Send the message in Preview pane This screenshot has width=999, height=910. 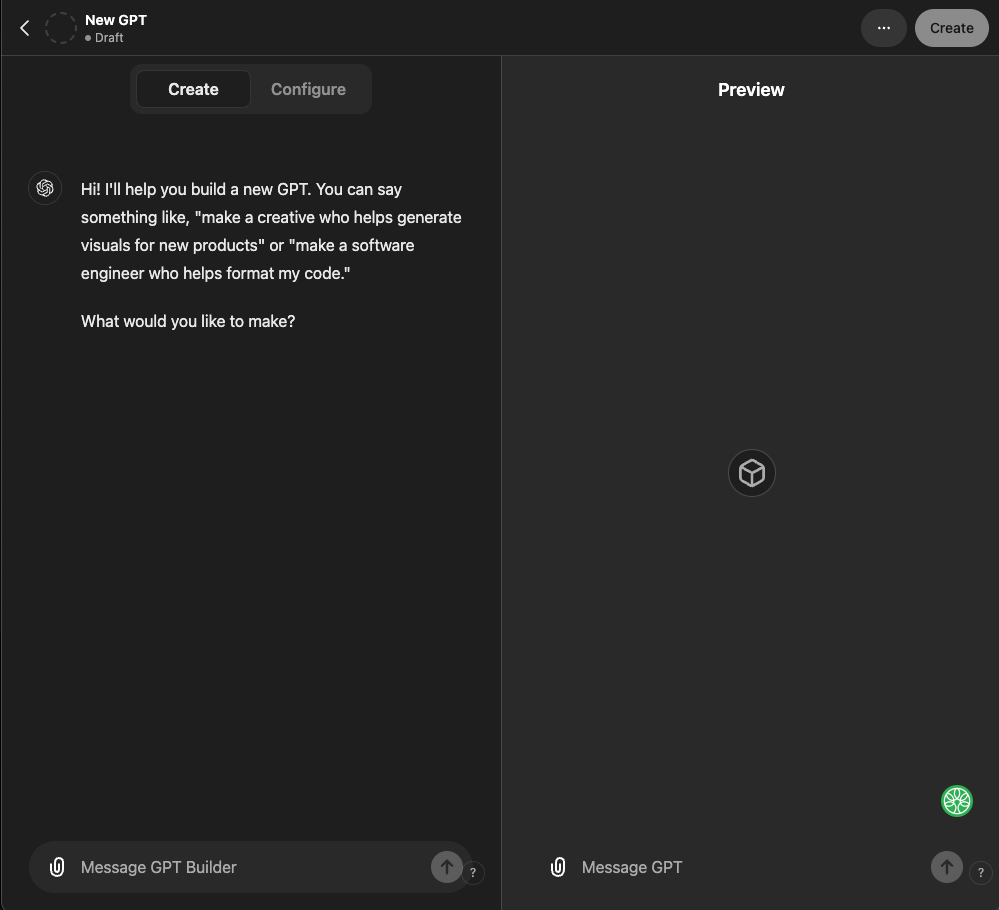947,867
